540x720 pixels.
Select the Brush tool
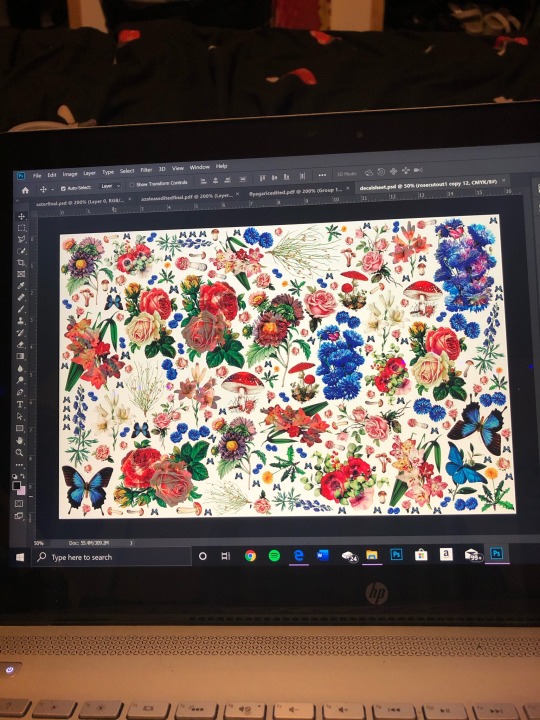[x=21, y=309]
